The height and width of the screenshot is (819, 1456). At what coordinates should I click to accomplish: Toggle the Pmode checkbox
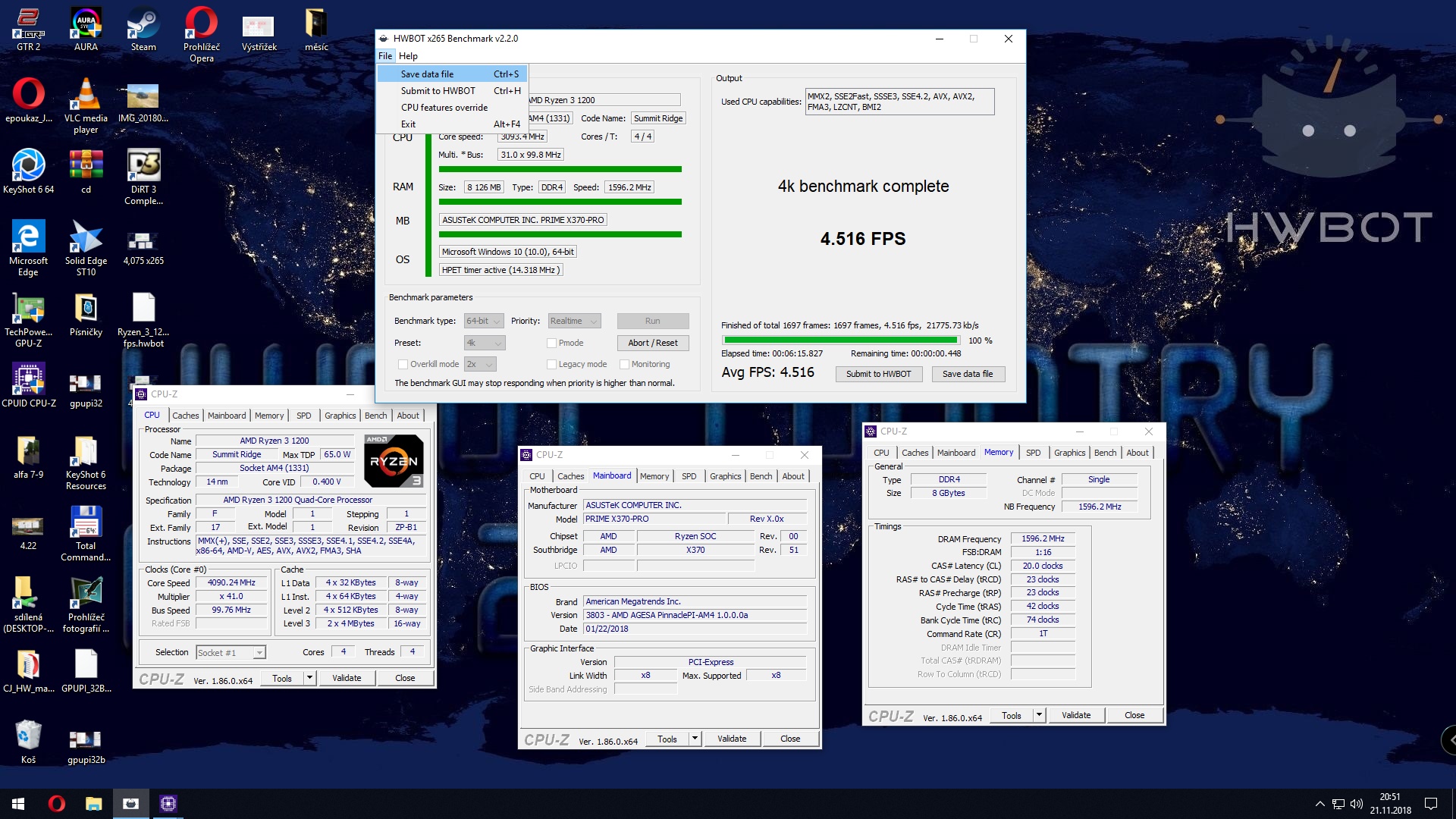click(x=552, y=343)
